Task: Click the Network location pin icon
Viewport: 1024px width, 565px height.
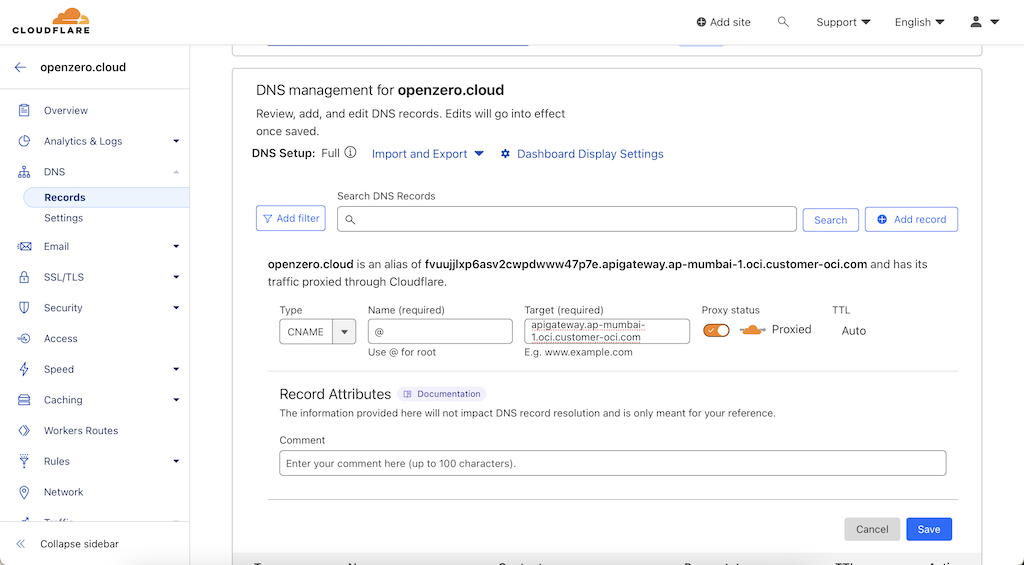Action: point(24,492)
